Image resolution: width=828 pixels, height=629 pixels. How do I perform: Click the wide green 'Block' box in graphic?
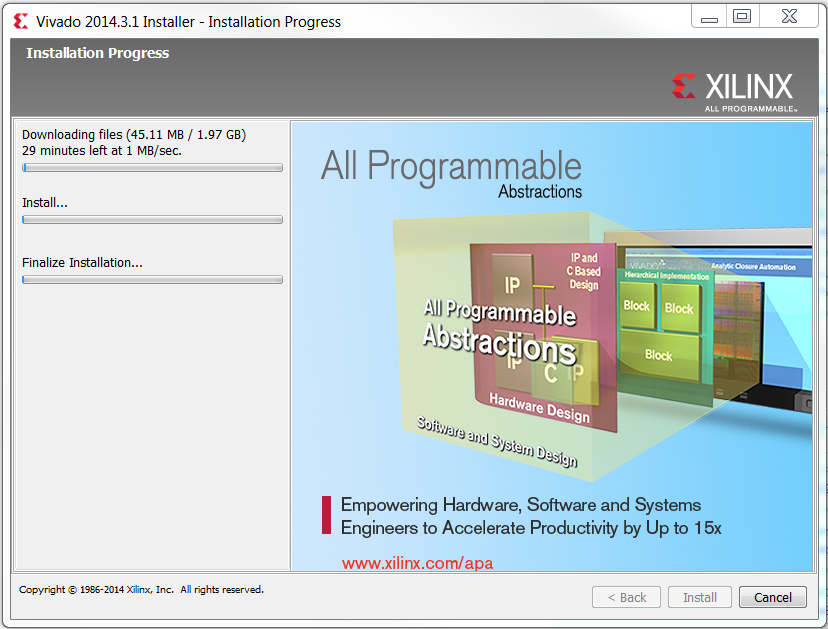[x=659, y=355]
